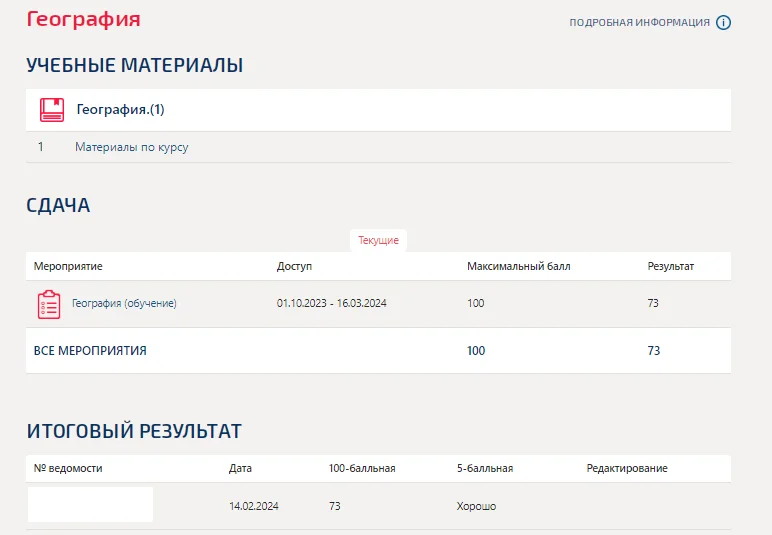Click the 5-балльная column header
This screenshot has height=535, width=772.
coord(485,468)
